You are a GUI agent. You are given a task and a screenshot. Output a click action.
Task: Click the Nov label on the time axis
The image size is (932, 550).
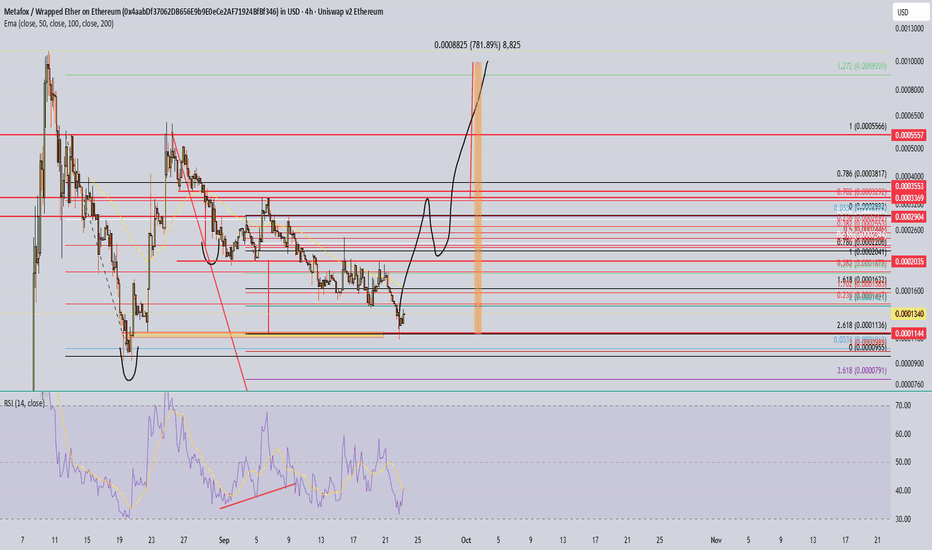point(716,540)
